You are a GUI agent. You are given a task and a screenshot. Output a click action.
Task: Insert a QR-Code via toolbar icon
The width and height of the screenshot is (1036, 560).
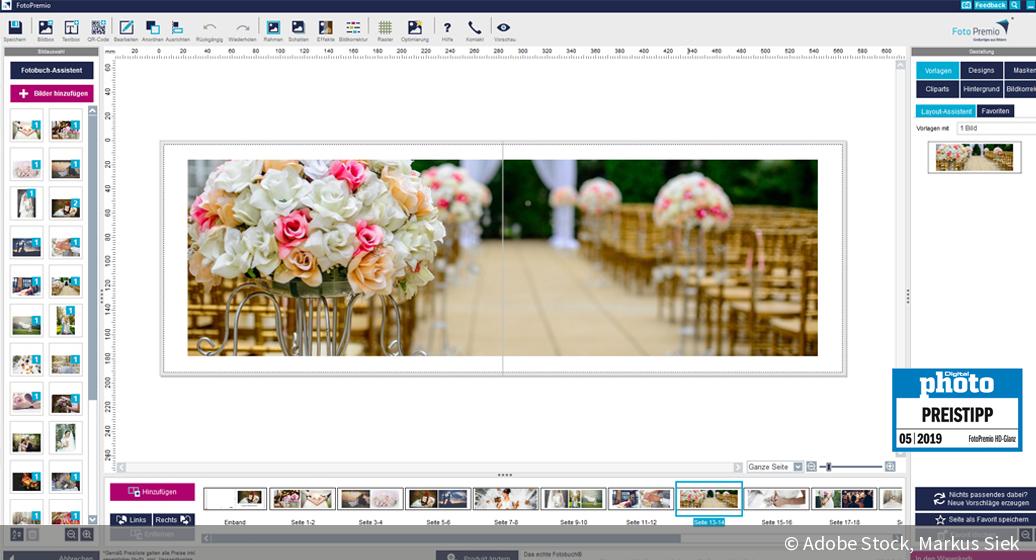point(98,28)
